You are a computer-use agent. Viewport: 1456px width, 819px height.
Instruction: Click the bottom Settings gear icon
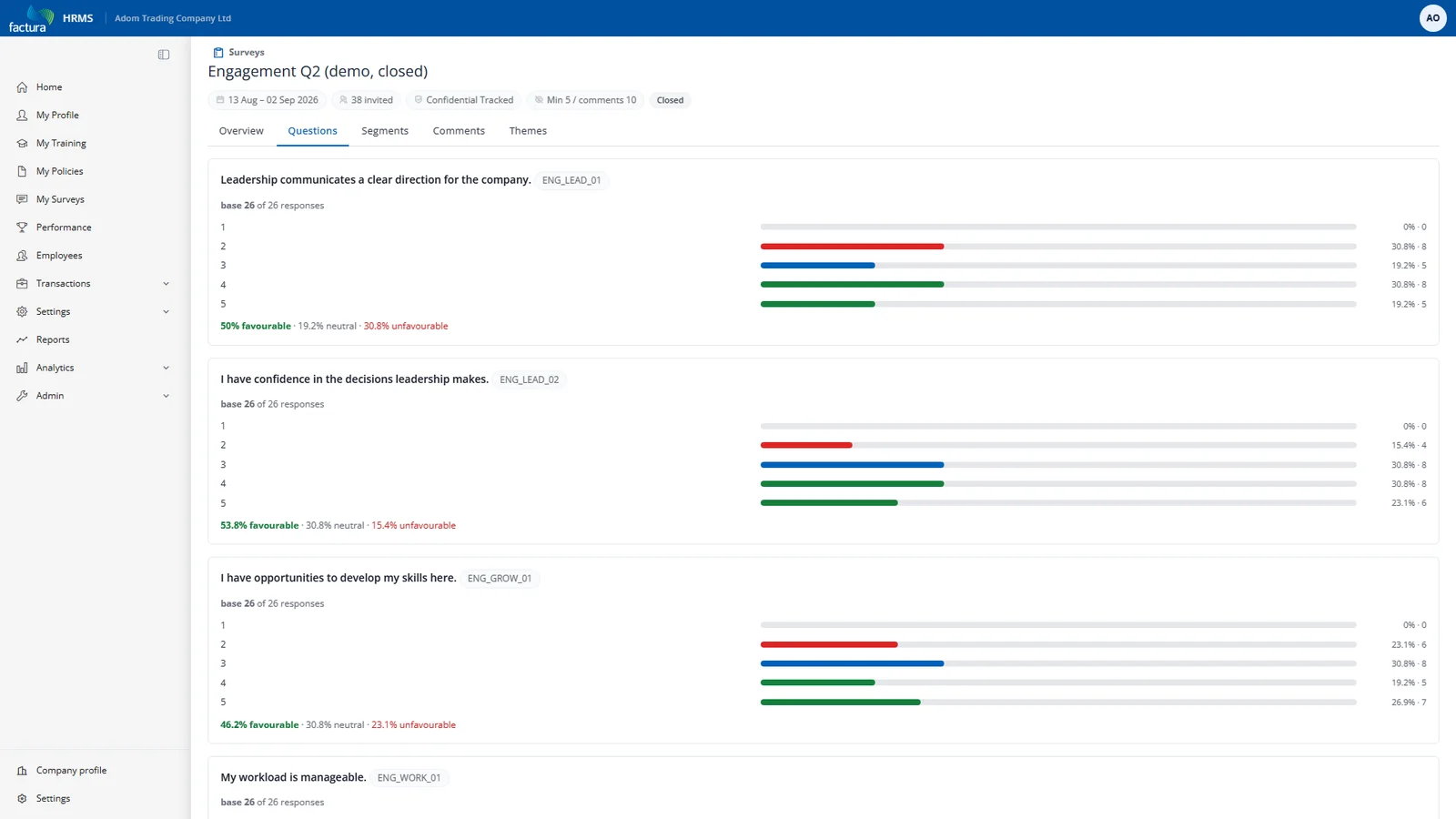click(22, 799)
